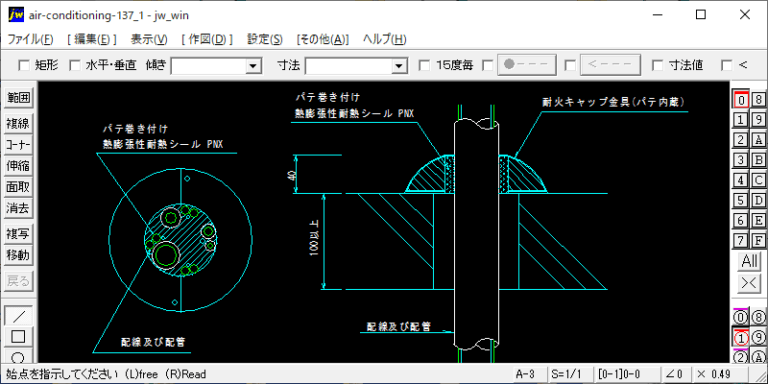Screen dimensions: 768x384
Task: Click the <--- arrow button
Action: click(x=610, y=65)
